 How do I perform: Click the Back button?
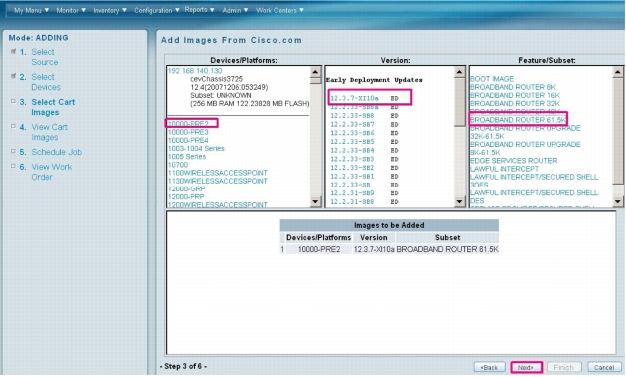click(489, 367)
